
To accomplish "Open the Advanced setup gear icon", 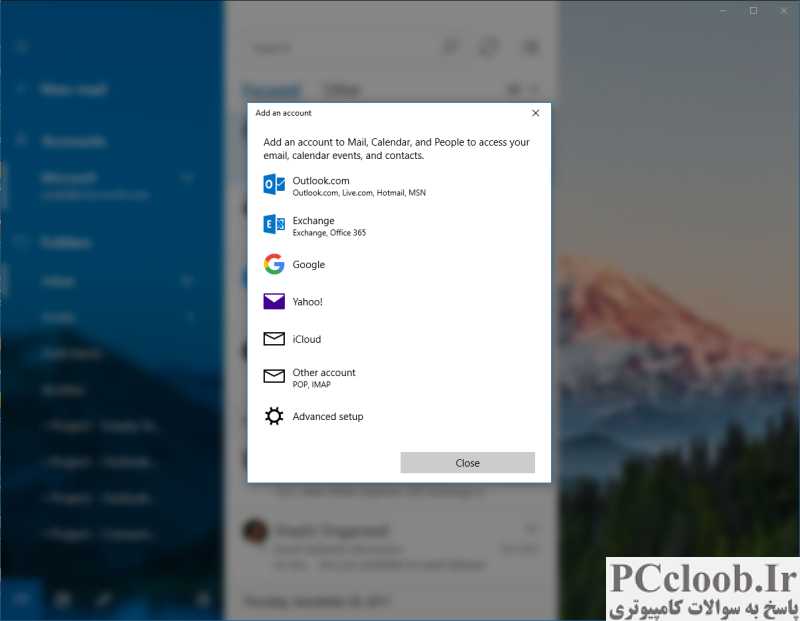I will (x=274, y=416).
